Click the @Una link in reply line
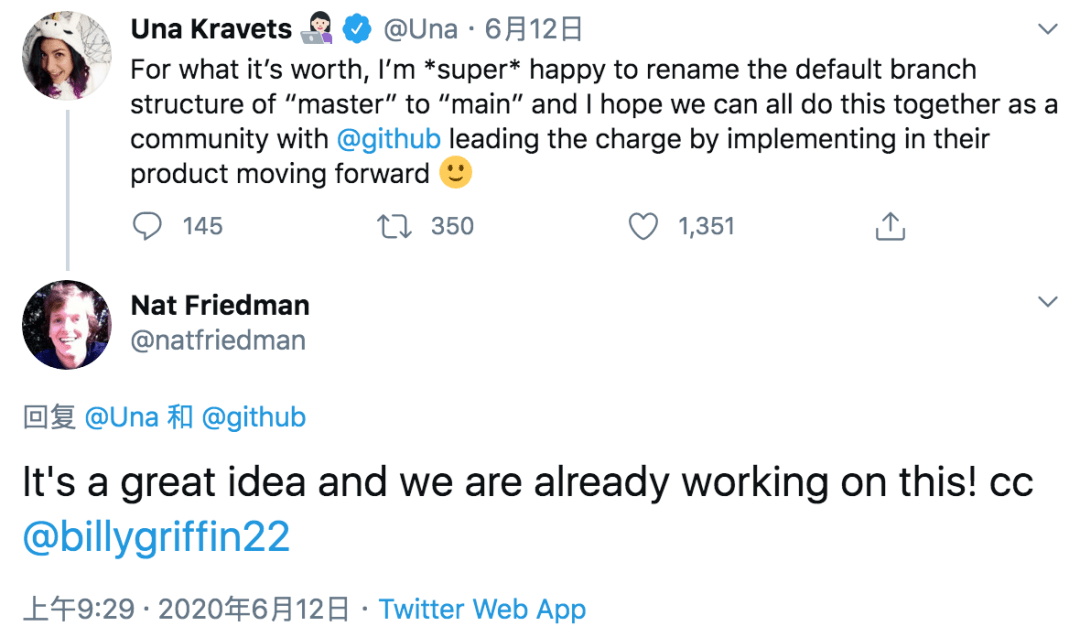The width and height of the screenshot is (1080, 637). [121, 417]
